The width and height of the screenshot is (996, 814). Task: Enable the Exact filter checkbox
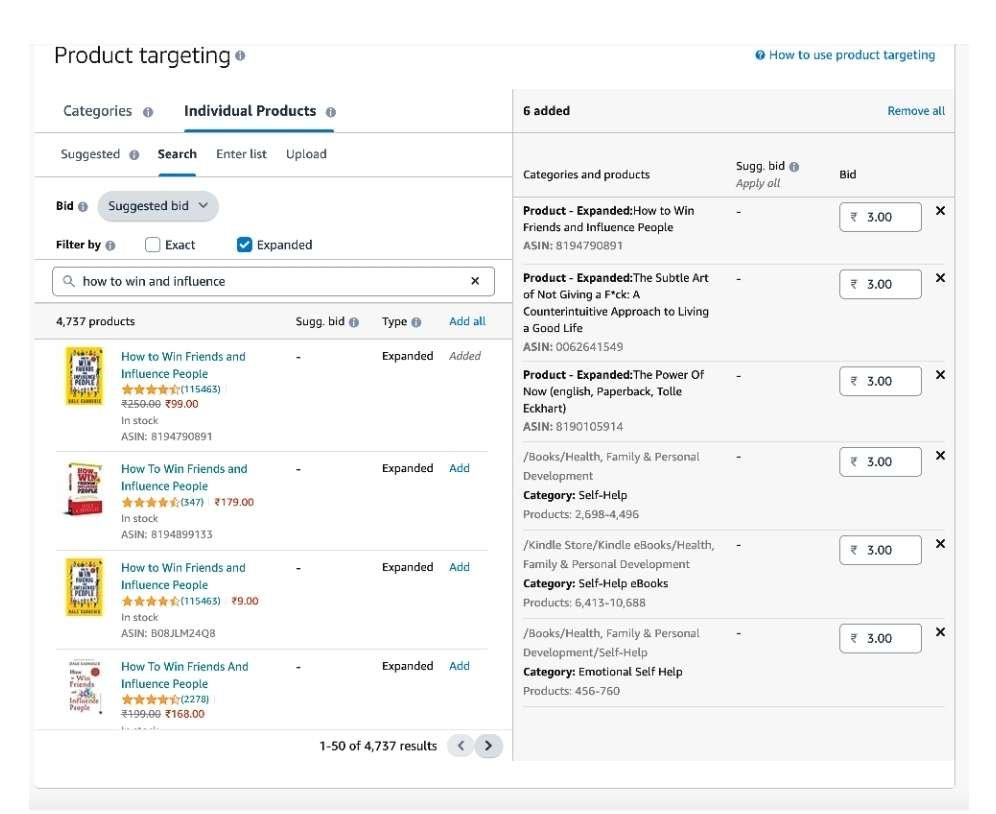point(152,245)
